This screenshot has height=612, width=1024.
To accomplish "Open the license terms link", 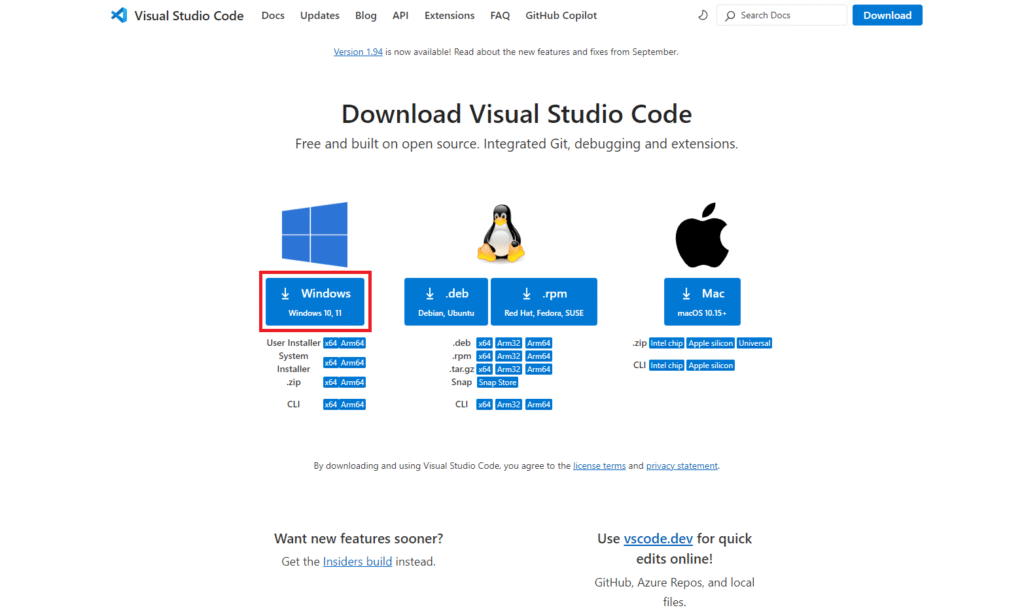I will point(599,466).
